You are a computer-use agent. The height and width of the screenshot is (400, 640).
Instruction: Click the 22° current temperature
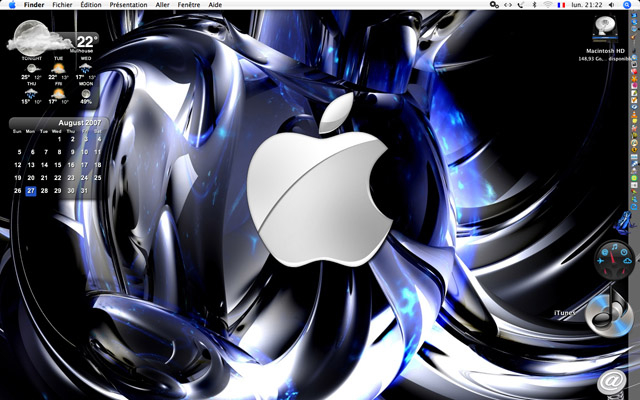(x=87, y=41)
